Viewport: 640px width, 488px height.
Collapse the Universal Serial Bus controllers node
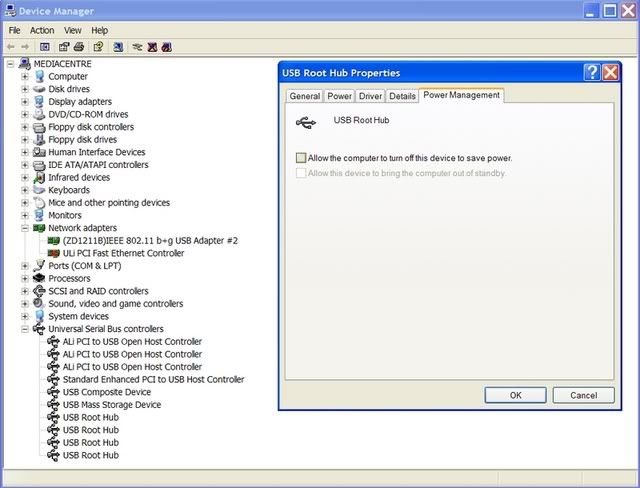click(24, 329)
